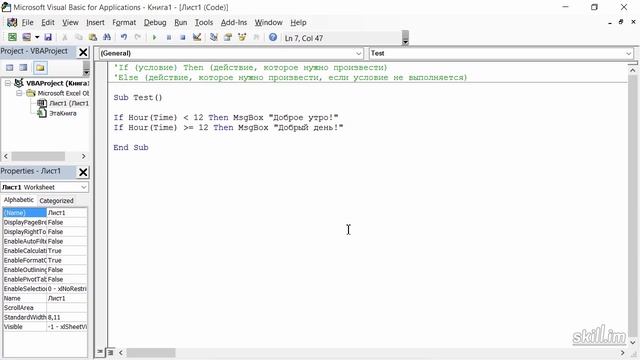The width and height of the screenshot is (640, 360).
Task: Select Лист1 in the project tree
Action: [x=68, y=103]
